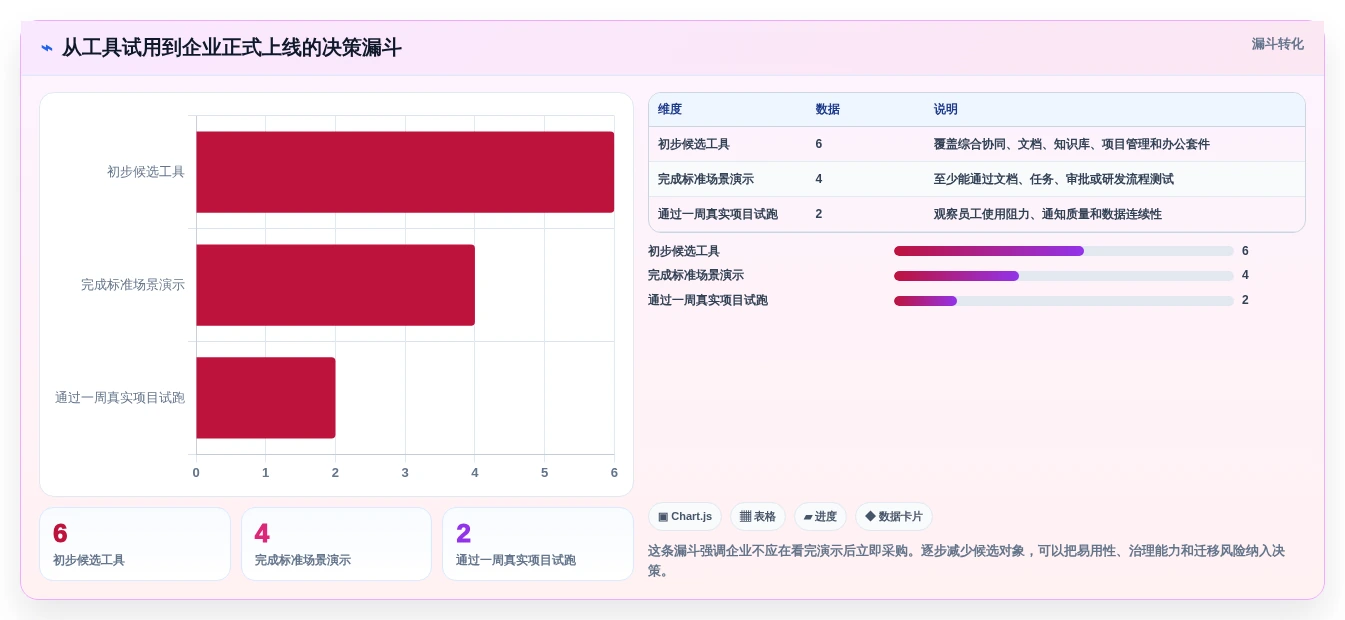Image resolution: width=1345 pixels, height=620 pixels.
Task: Click the chart y-axis label 通过一周真实项目试跑
Action: (120, 398)
